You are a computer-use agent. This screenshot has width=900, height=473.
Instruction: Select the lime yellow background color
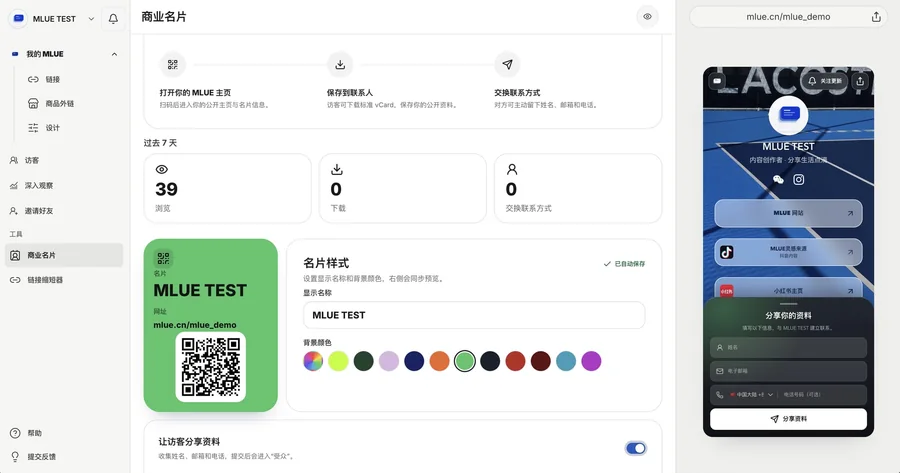(x=338, y=361)
